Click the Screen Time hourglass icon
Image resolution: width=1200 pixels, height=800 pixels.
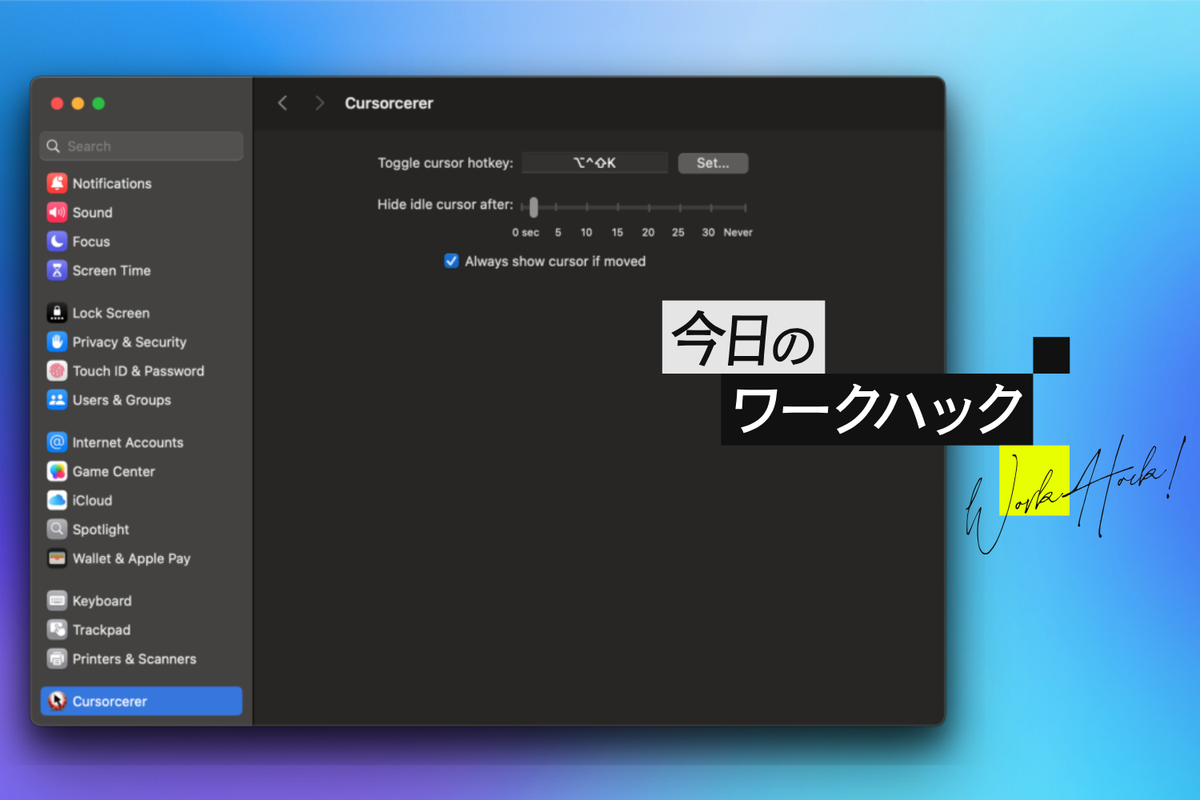57,271
